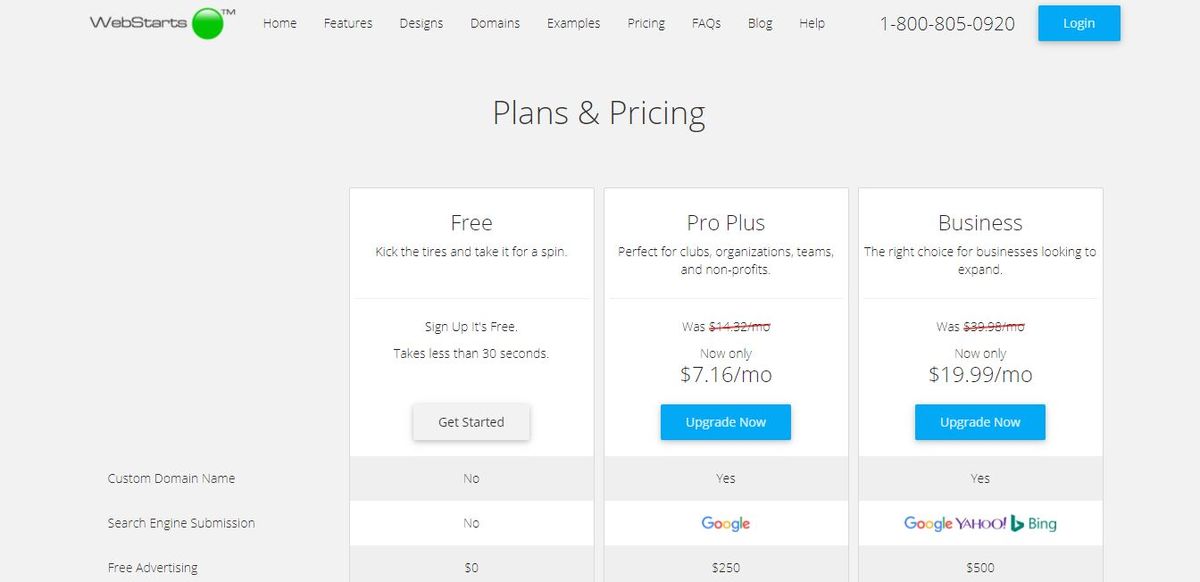Open the Help page
Image resolution: width=1200 pixels, height=582 pixels.
pos(812,23)
